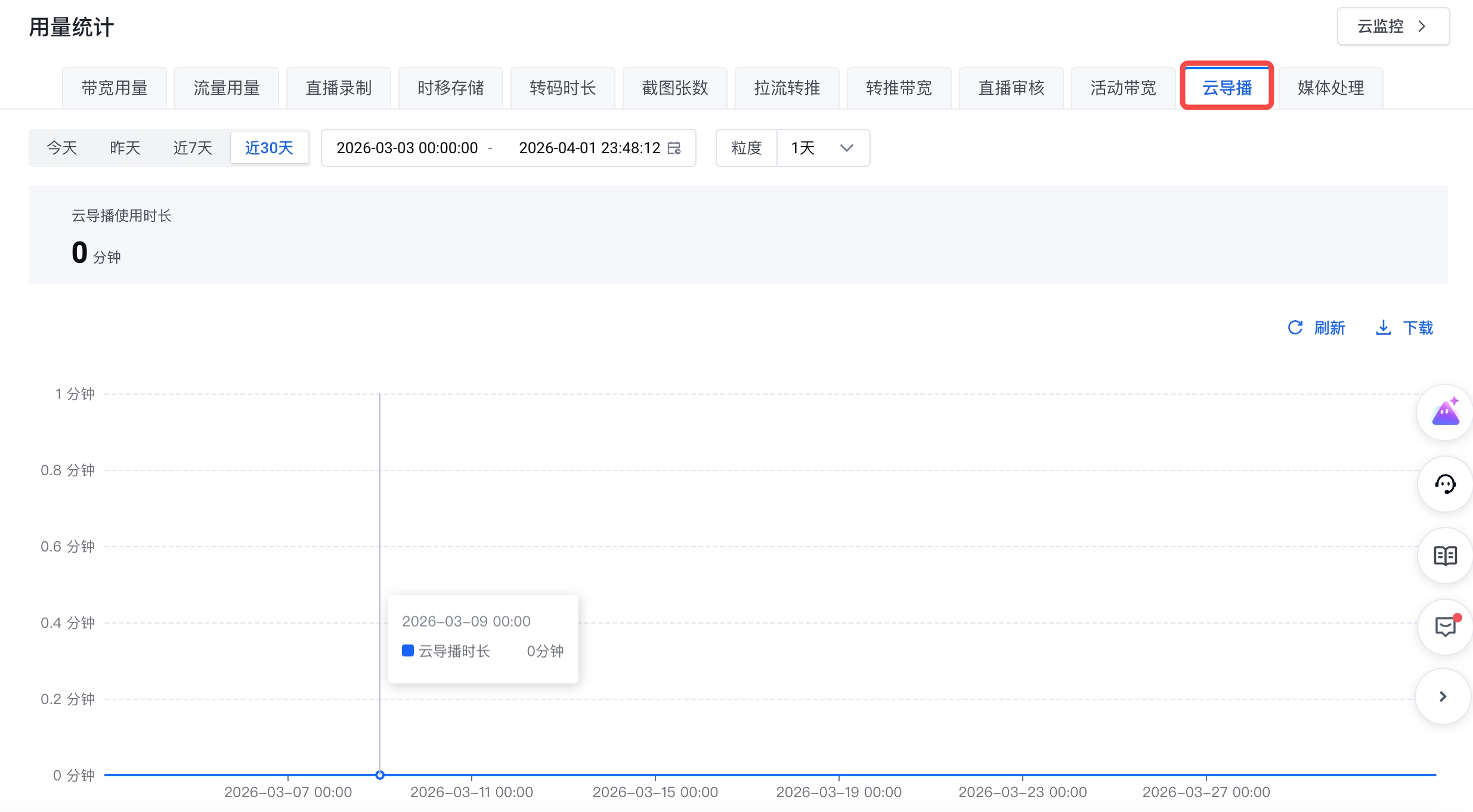The image size is (1473, 812).
Task: Switch to 媒体处理 tab
Action: (x=1331, y=88)
